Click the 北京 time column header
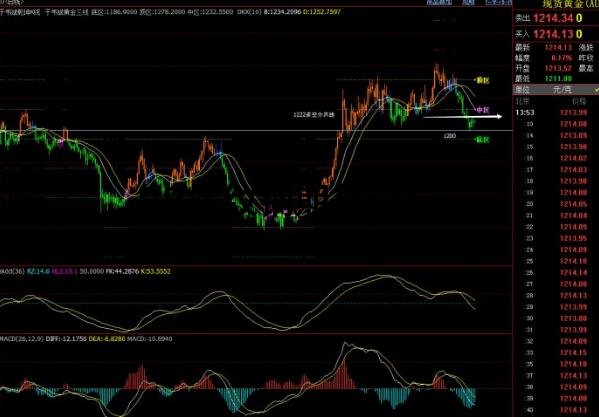This screenshot has height=417, width=599. point(523,101)
